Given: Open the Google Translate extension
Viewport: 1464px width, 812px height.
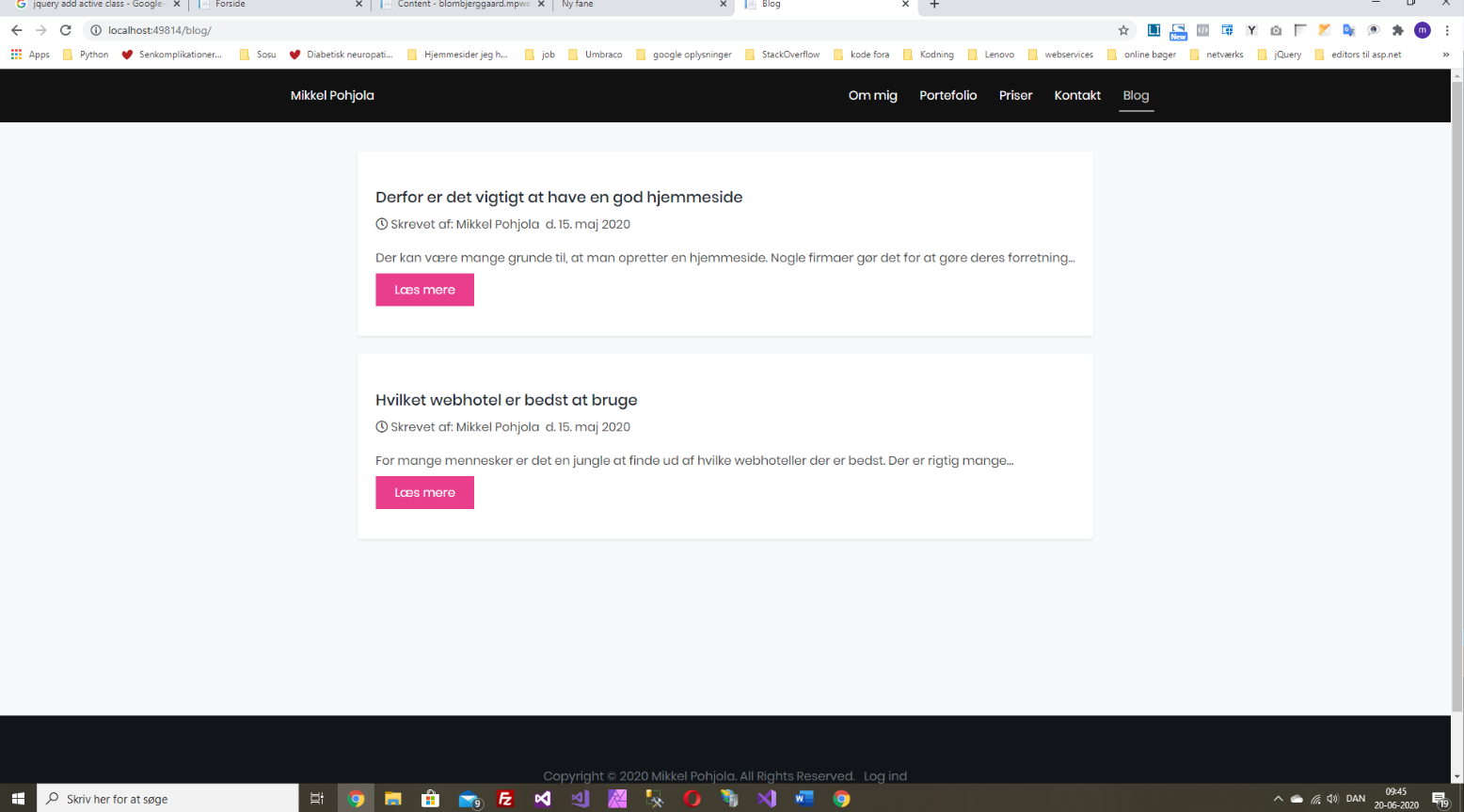Looking at the screenshot, I should click(x=1349, y=30).
